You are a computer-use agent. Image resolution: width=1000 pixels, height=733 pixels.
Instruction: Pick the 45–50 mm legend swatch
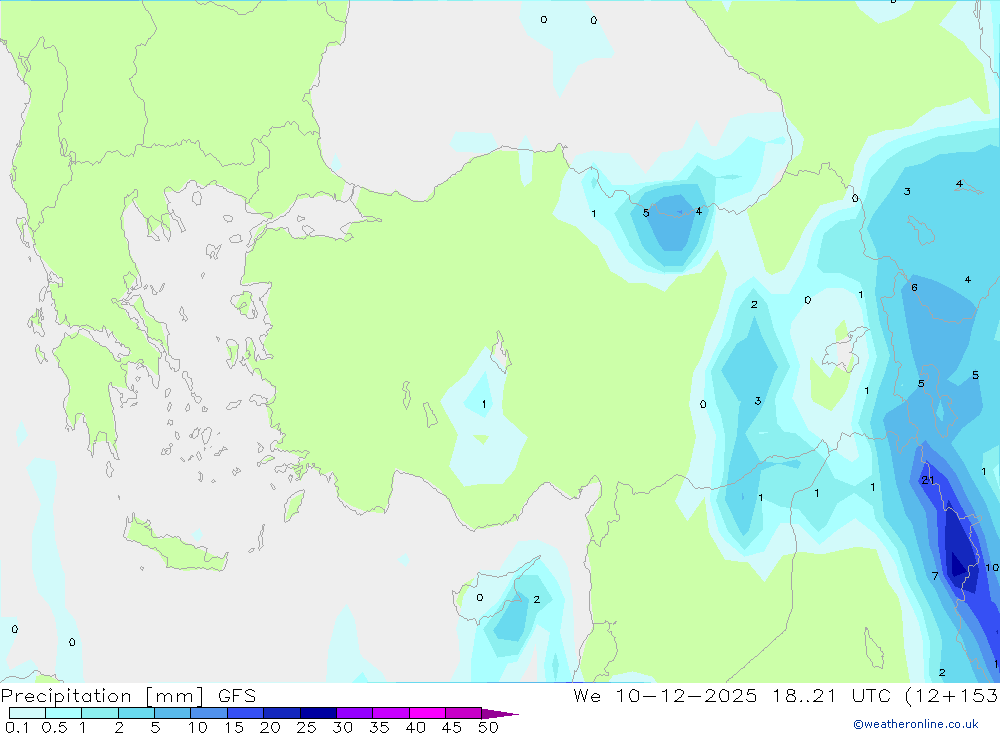pos(463,713)
